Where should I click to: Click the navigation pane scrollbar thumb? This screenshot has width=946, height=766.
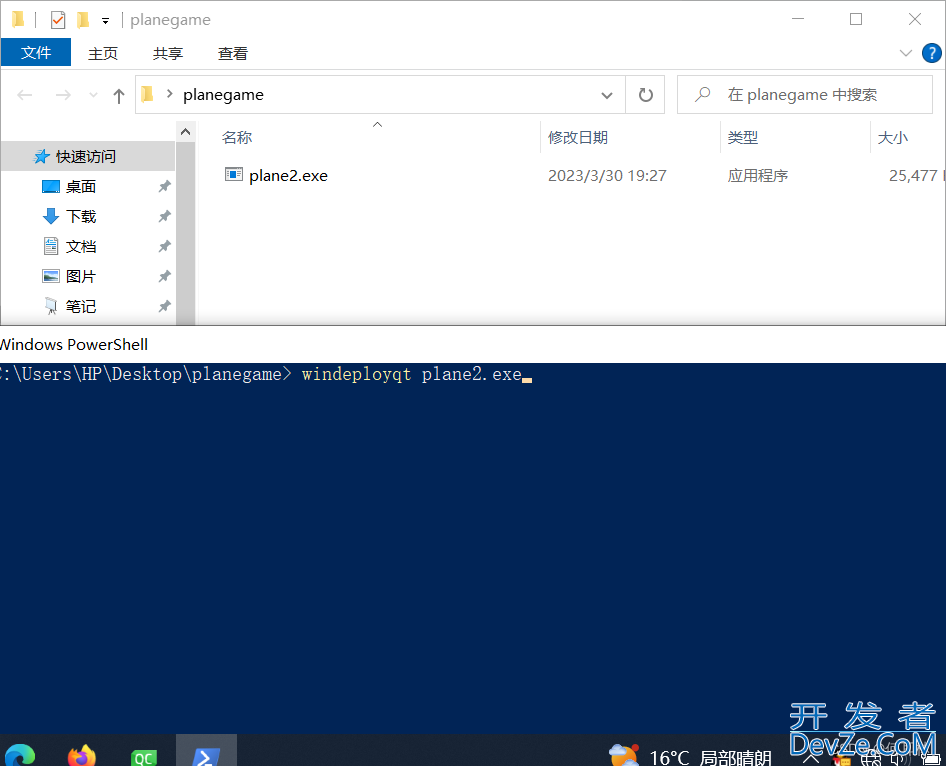185,233
